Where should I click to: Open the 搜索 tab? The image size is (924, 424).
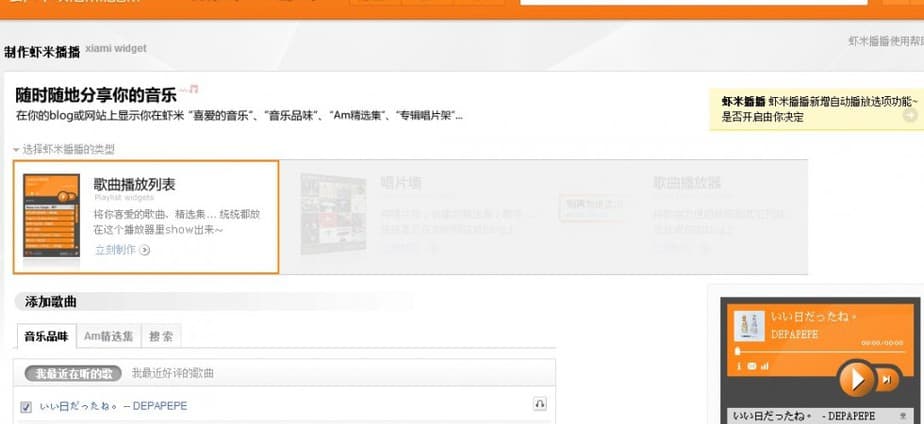click(161, 337)
